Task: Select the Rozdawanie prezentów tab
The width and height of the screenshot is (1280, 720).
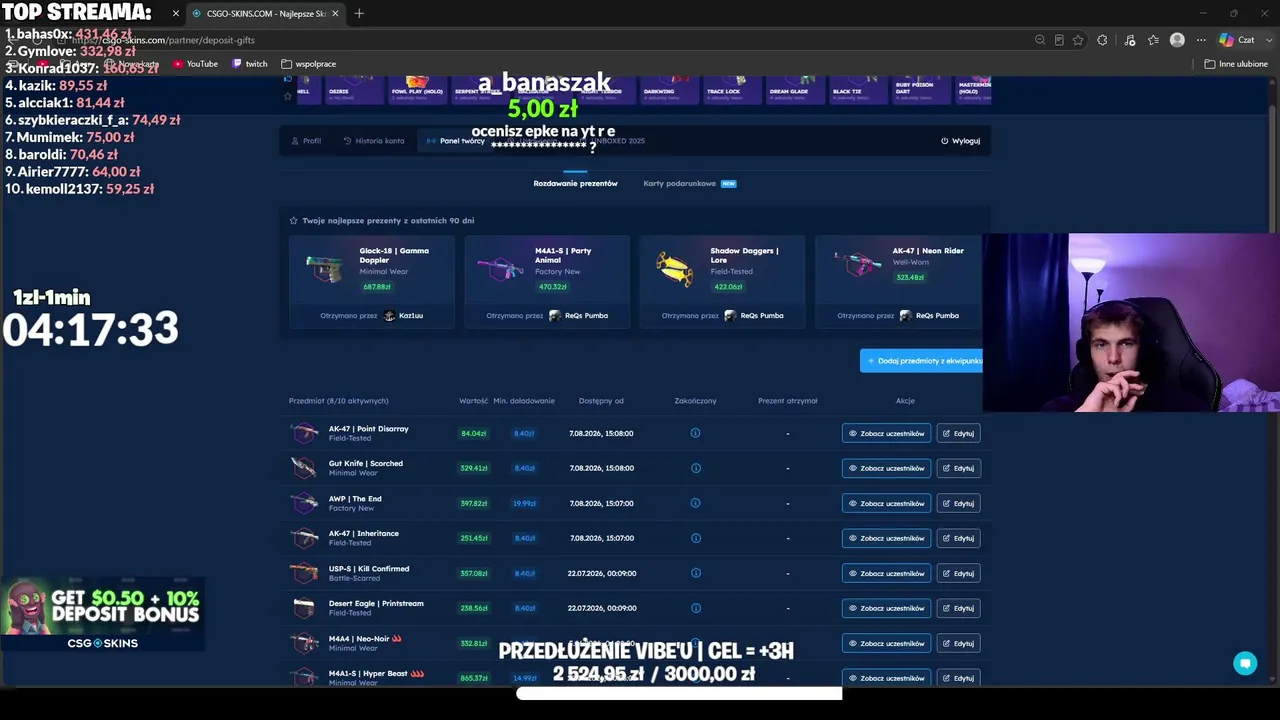Action: (x=575, y=184)
